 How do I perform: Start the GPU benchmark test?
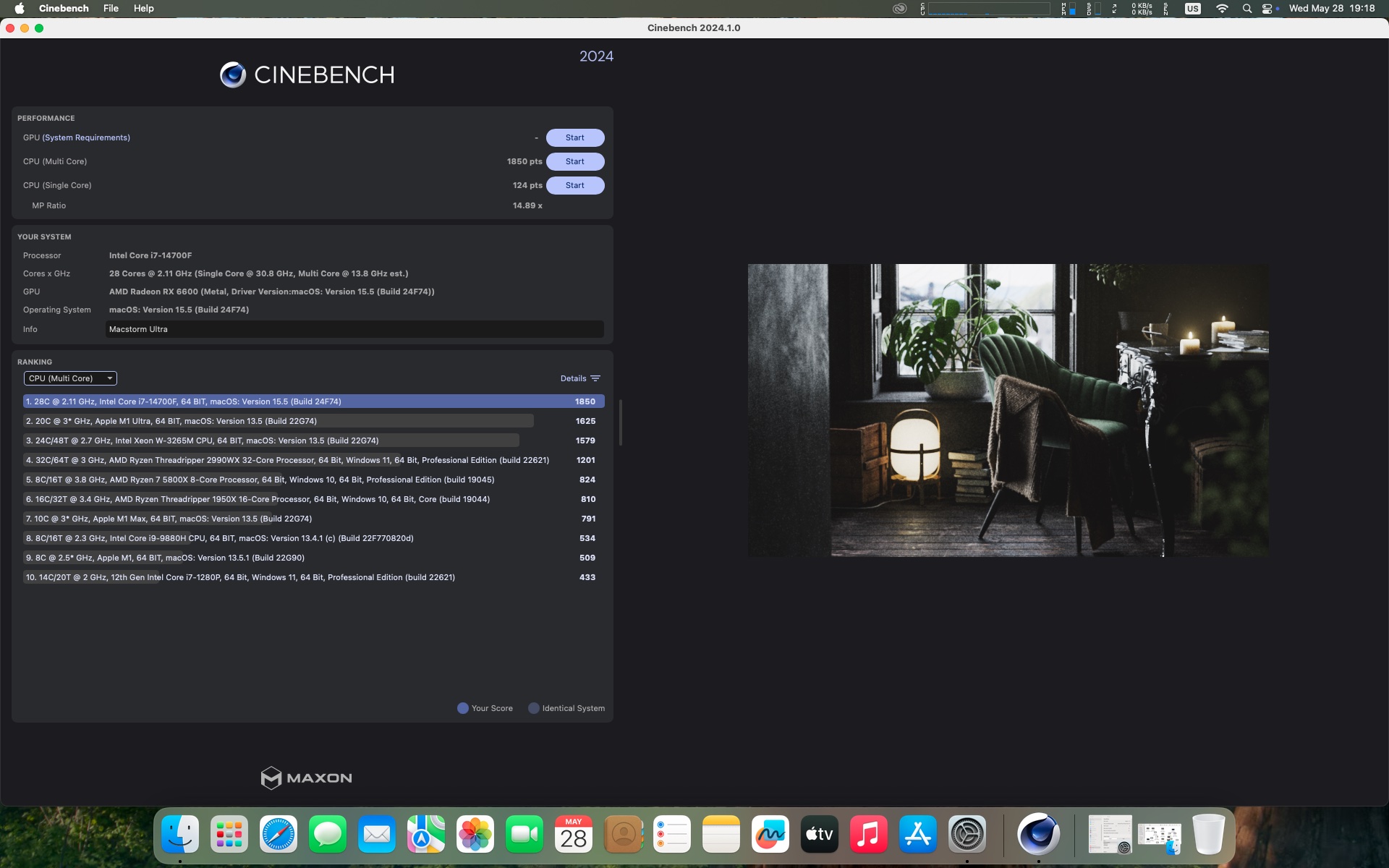(x=574, y=137)
